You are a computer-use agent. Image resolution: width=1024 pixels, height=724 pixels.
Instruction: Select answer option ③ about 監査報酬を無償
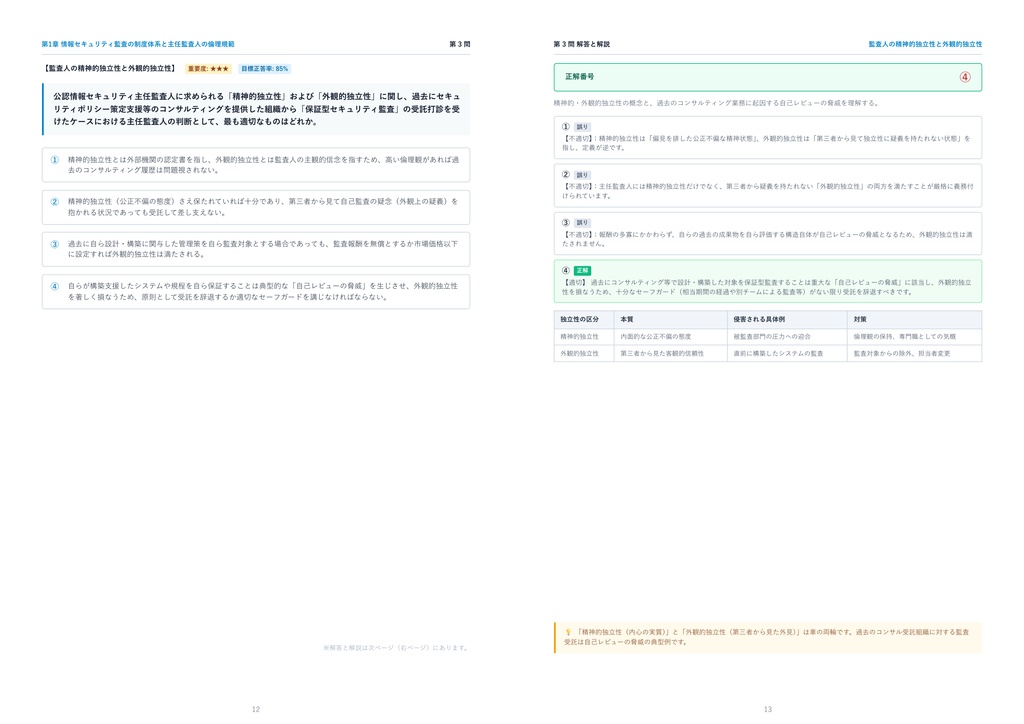coord(256,249)
